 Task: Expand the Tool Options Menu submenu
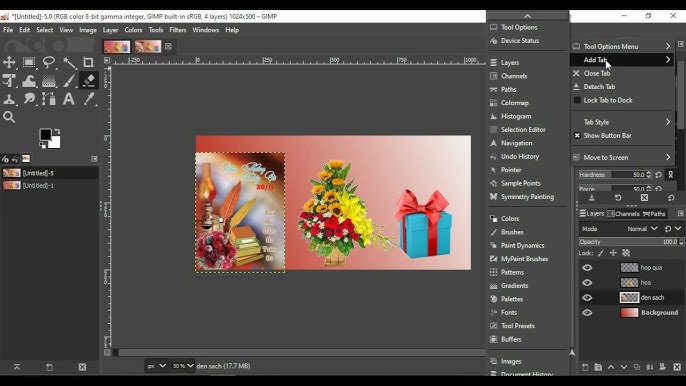tap(623, 46)
